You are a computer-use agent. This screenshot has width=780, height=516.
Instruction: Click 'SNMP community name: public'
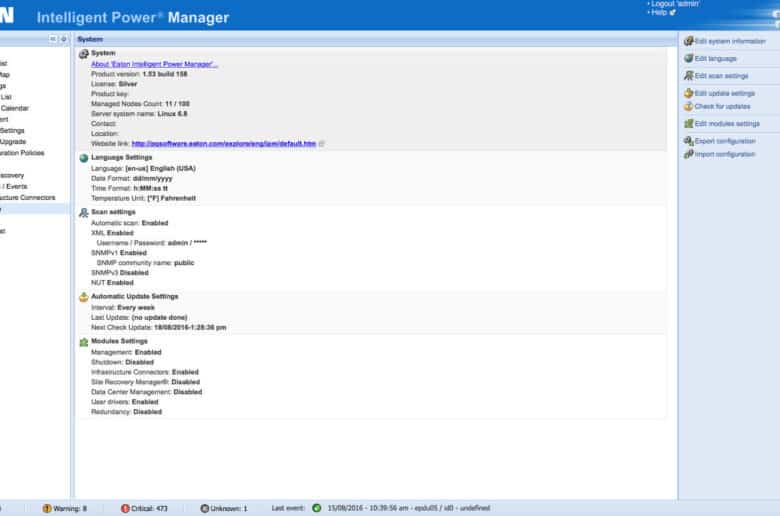[145, 263]
